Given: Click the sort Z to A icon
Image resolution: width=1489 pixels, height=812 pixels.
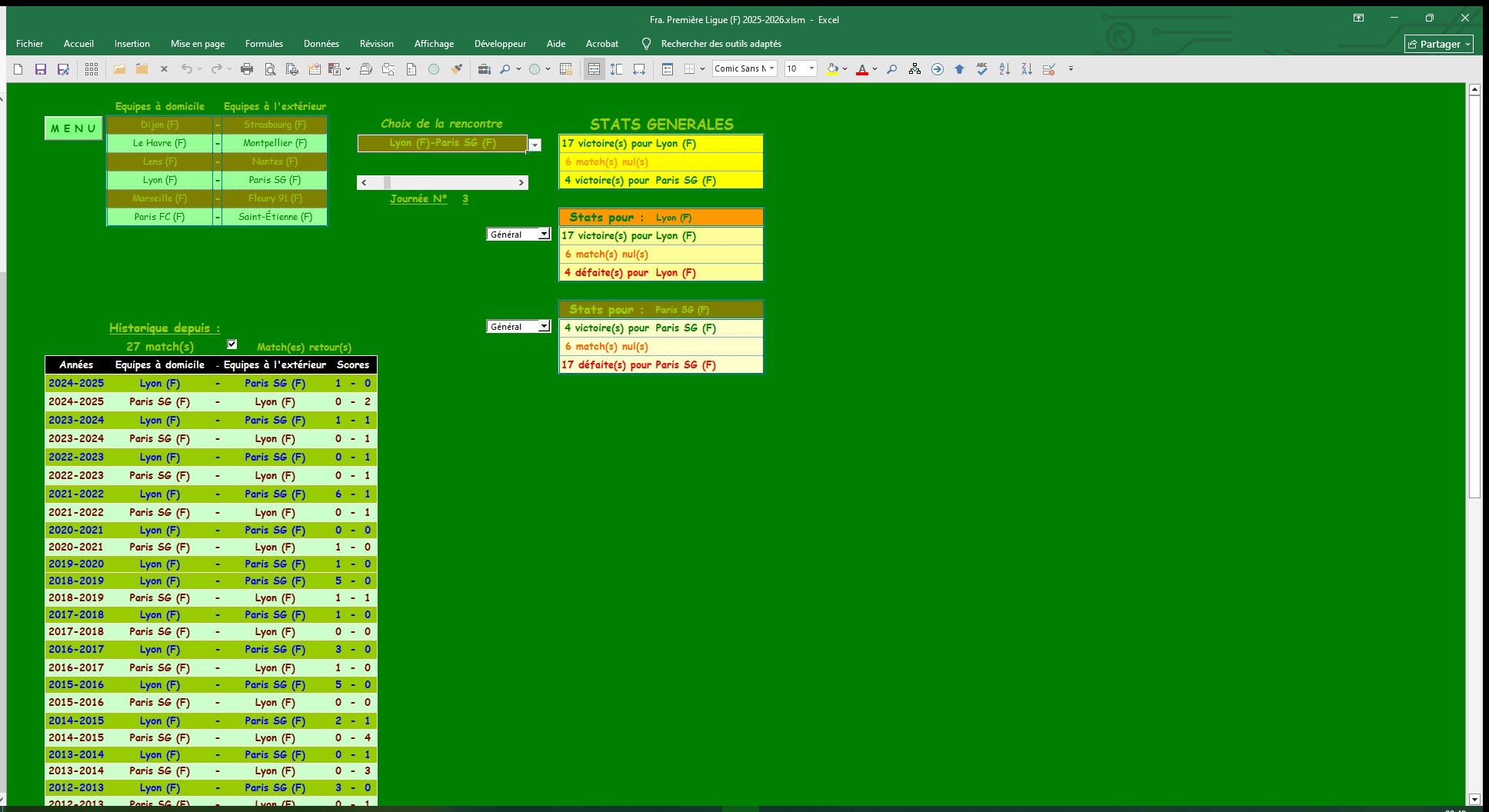Looking at the screenshot, I should point(1027,69).
